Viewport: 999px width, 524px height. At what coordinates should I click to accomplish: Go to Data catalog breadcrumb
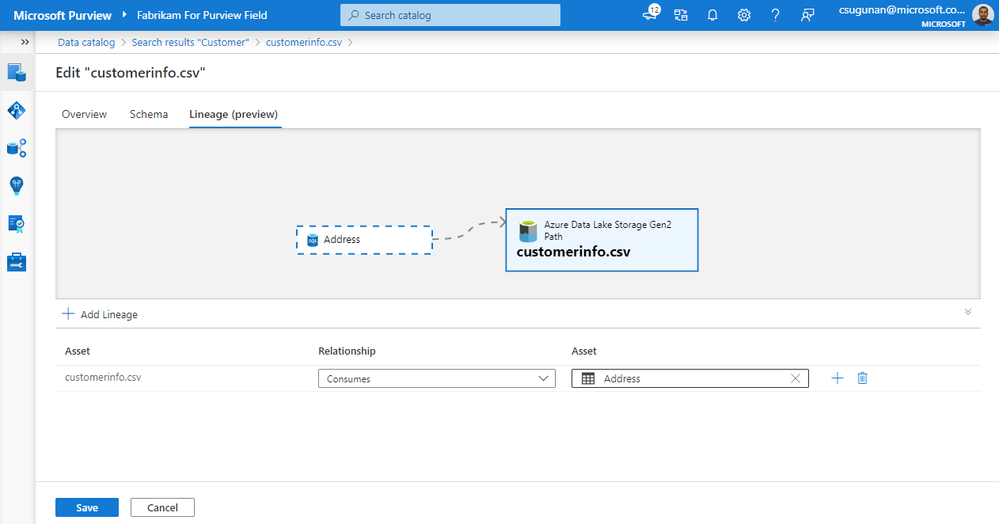pyautogui.click(x=87, y=42)
